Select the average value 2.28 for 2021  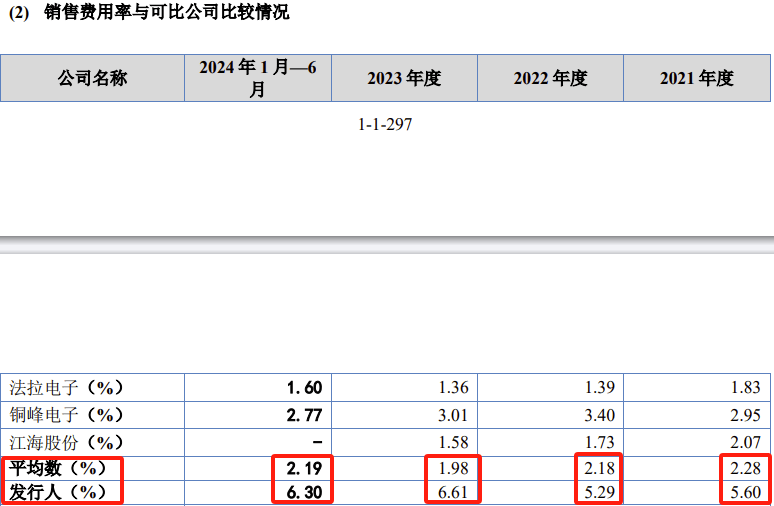(x=744, y=467)
